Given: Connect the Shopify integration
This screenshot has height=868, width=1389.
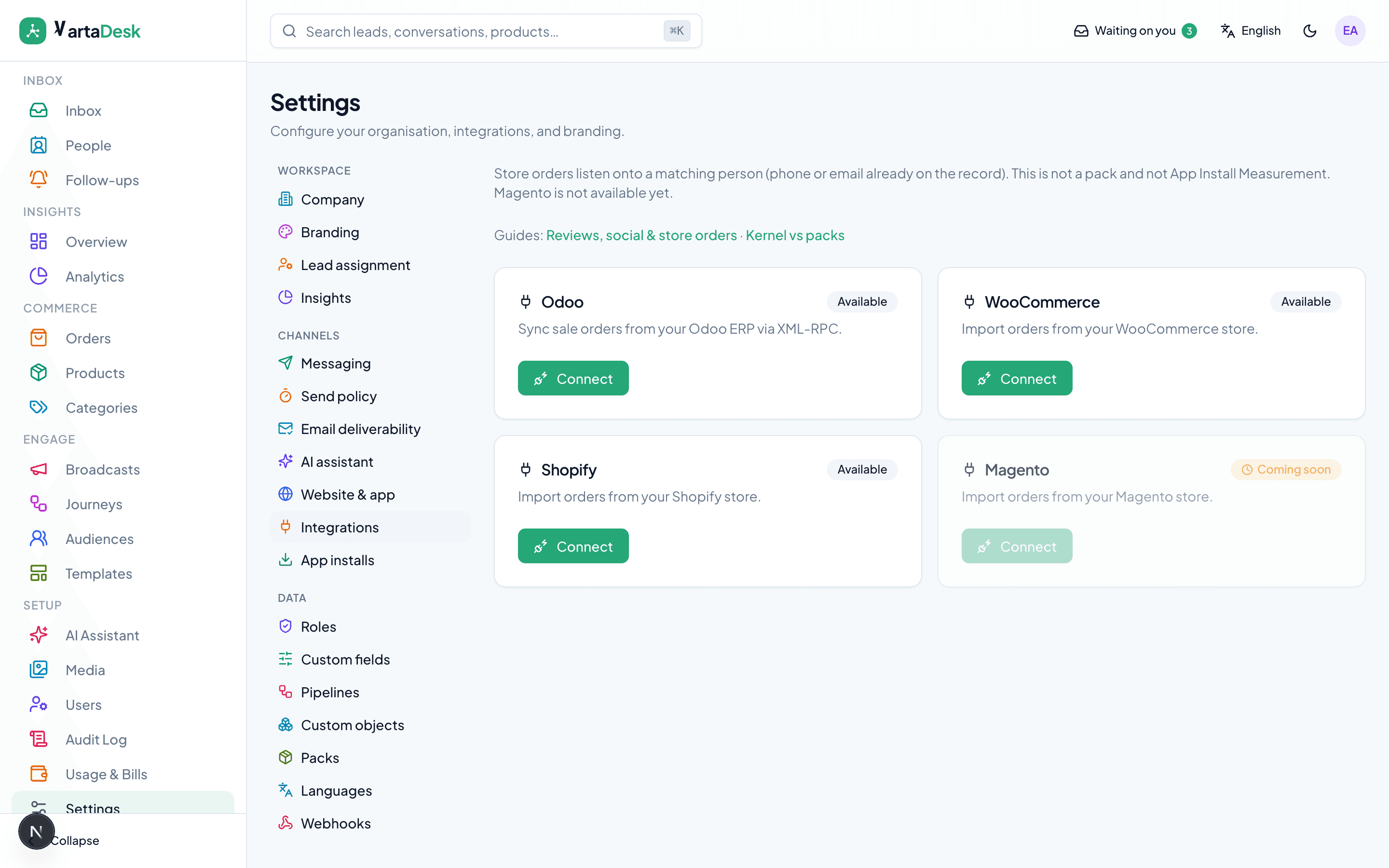Looking at the screenshot, I should pyautogui.click(x=573, y=546).
